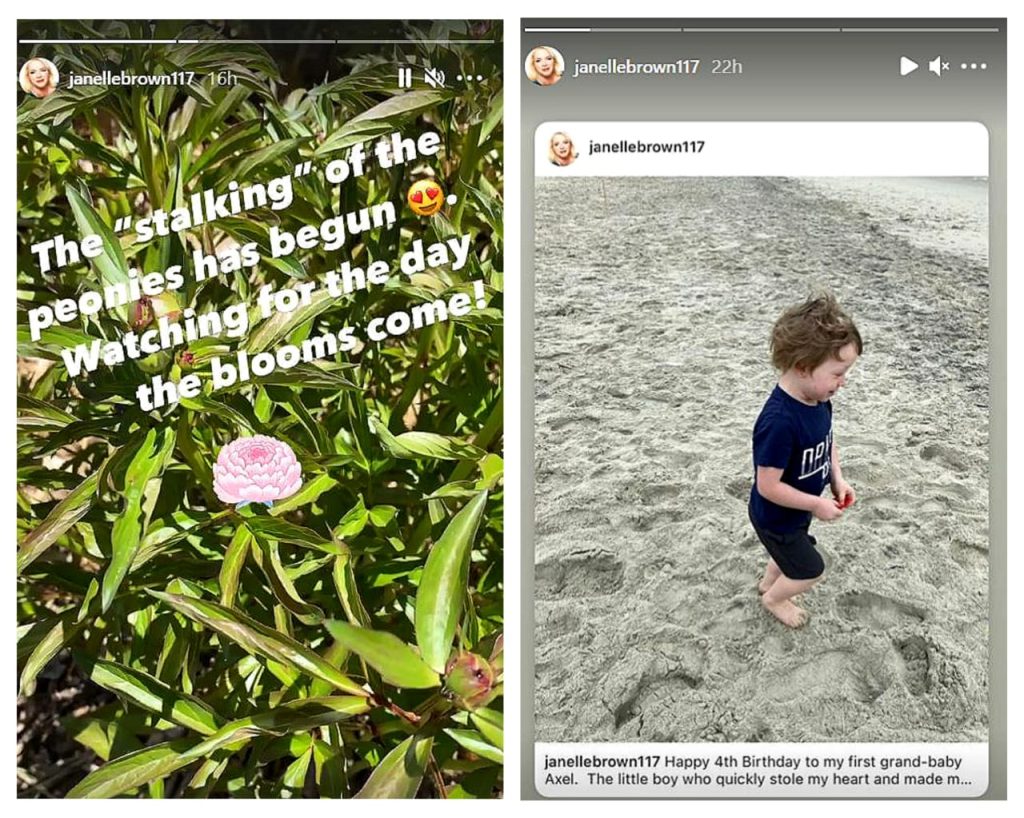Open more options on the peonies story
1024x818 pixels.
pyautogui.click(x=470, y=78)
